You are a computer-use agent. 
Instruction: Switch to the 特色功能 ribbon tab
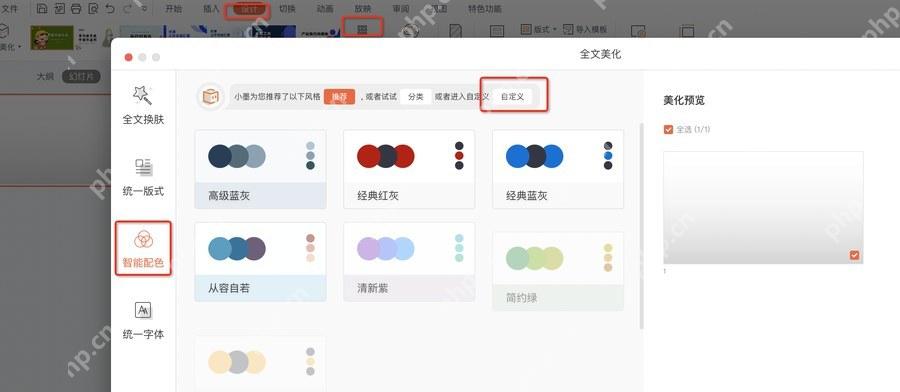pyautogui.click(x=484, y=9)
